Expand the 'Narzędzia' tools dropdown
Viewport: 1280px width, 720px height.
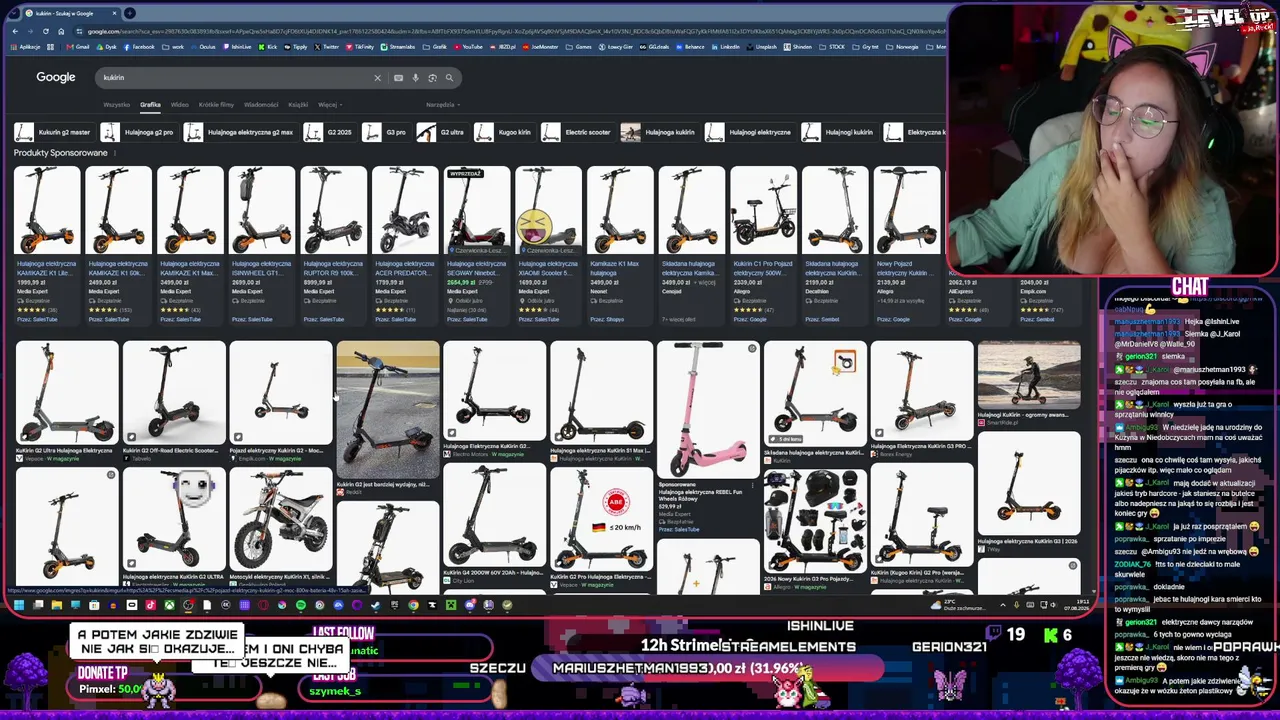442,104
